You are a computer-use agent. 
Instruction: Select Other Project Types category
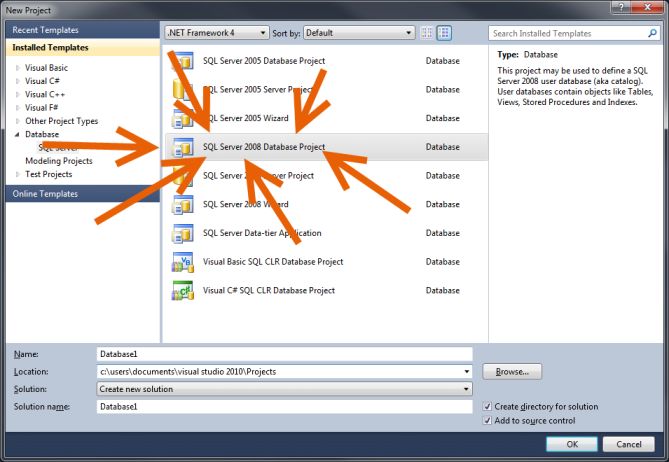(61, 121)
